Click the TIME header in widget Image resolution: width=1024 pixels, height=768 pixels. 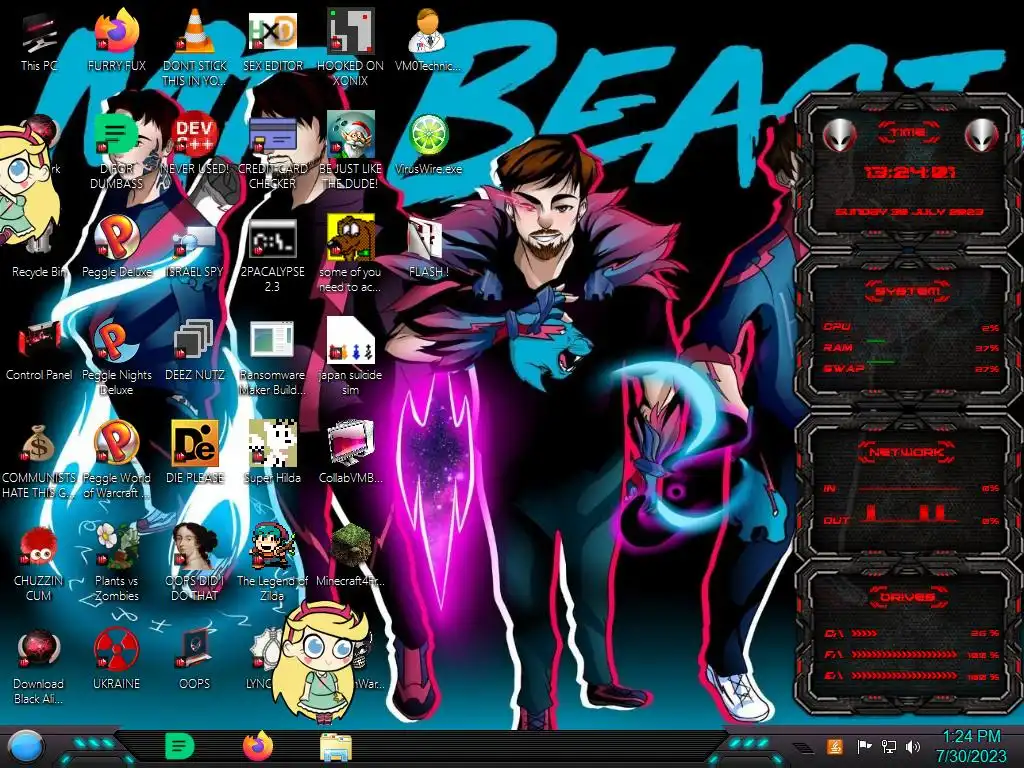coord(908,133)
